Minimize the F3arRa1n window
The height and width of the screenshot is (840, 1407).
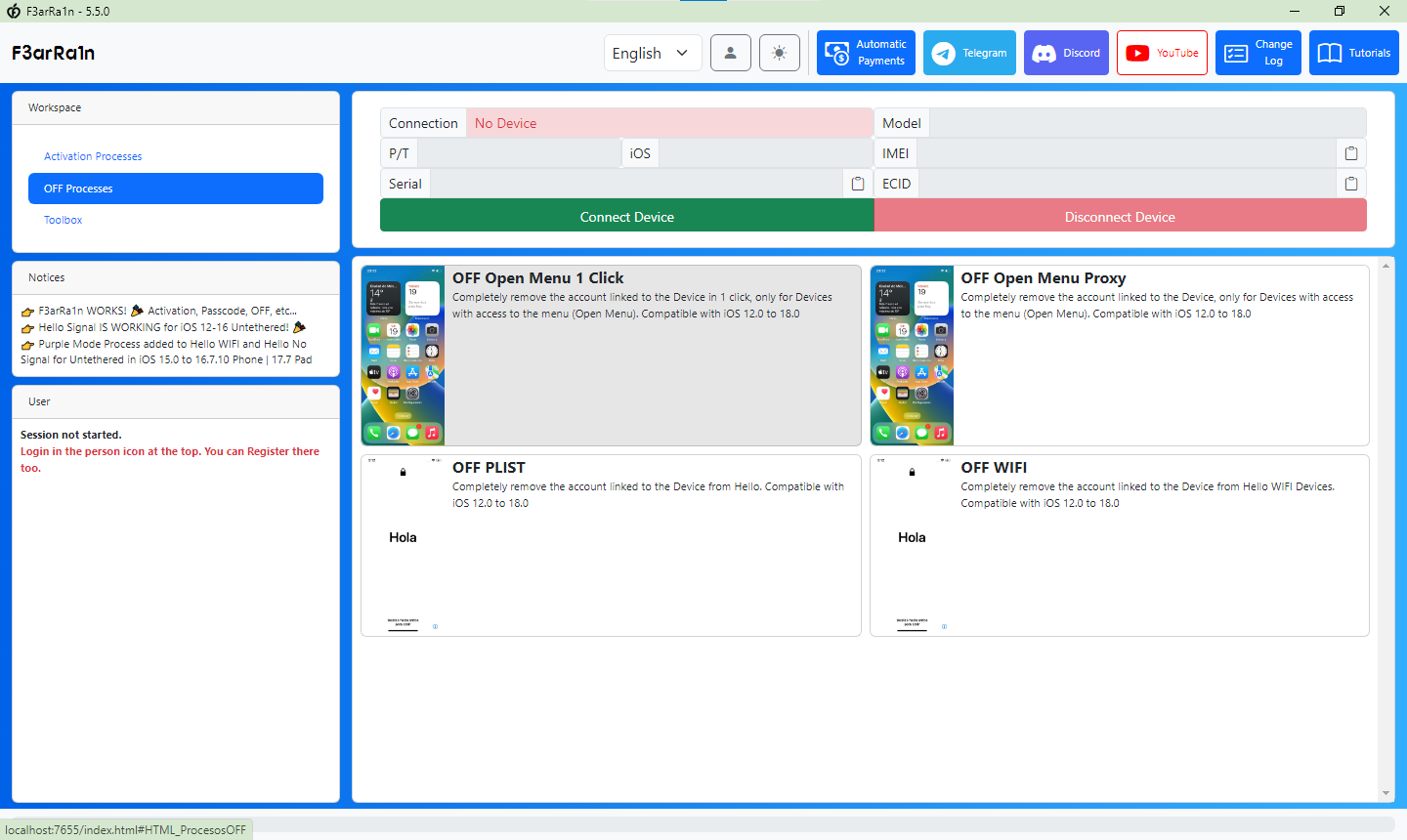tap(1295, 11)
